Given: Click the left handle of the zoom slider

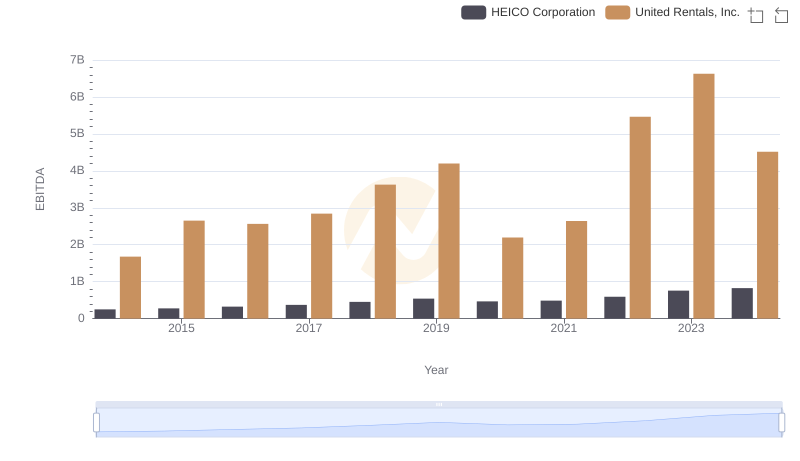Looking at the screenshot, I should coord(96,423).
